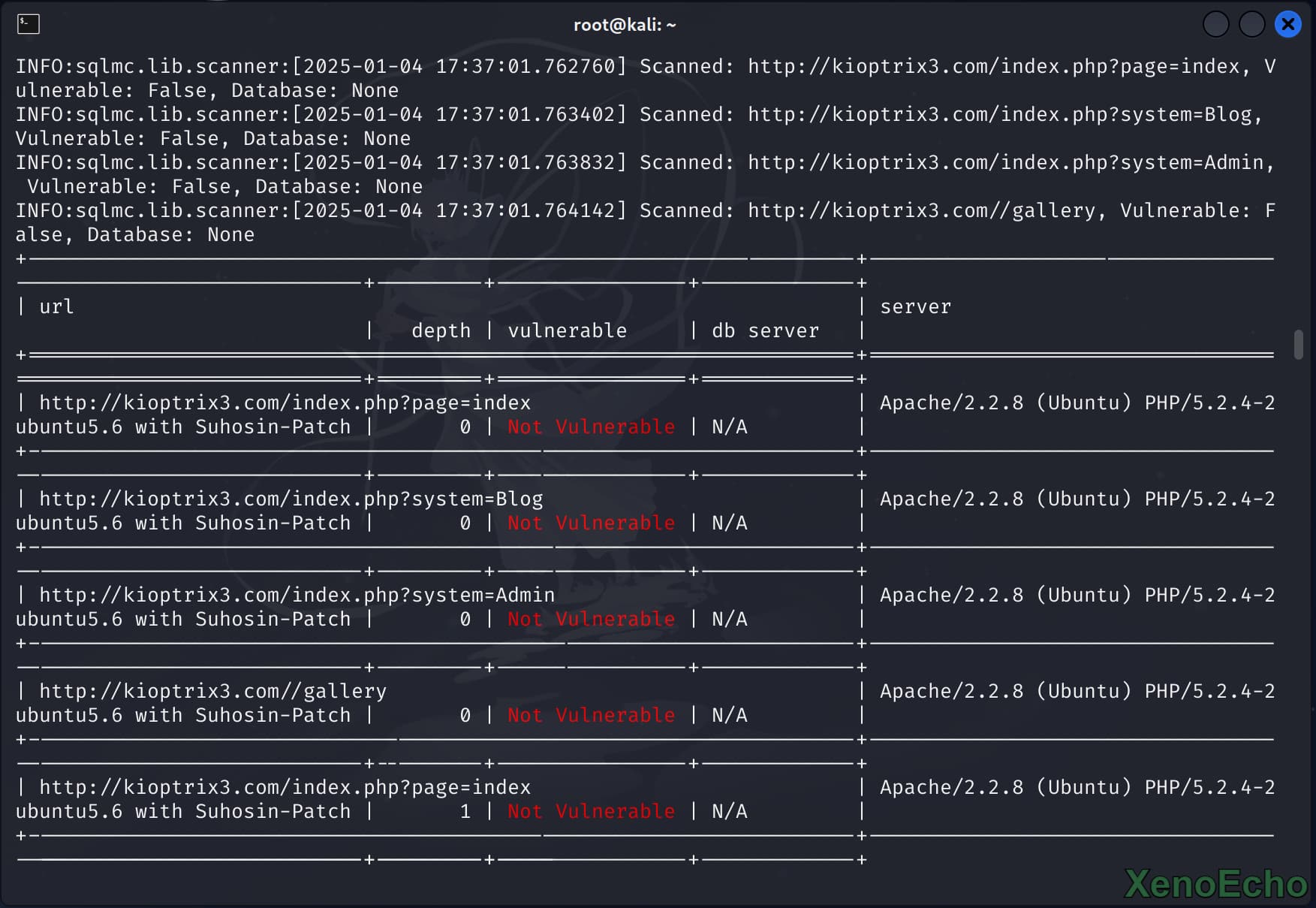Click the terminal icon in the title bar
The height and width of the screenshot is (908, 1316).
pyautogui.click(x=29, y=24)
